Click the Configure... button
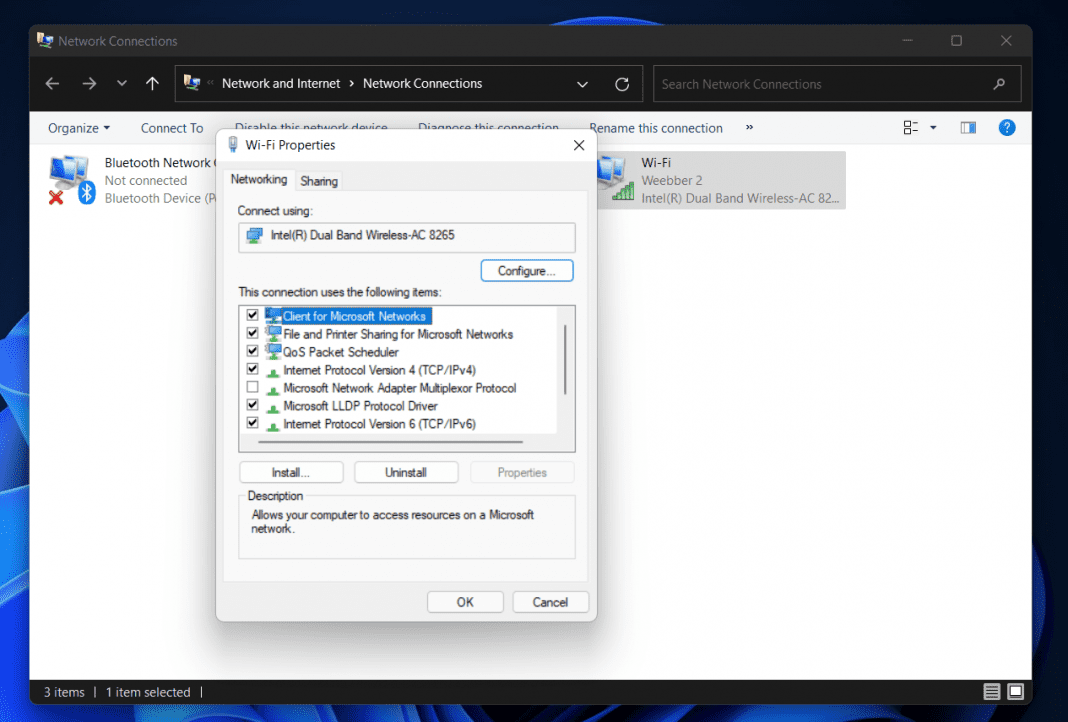 point(527,271)
